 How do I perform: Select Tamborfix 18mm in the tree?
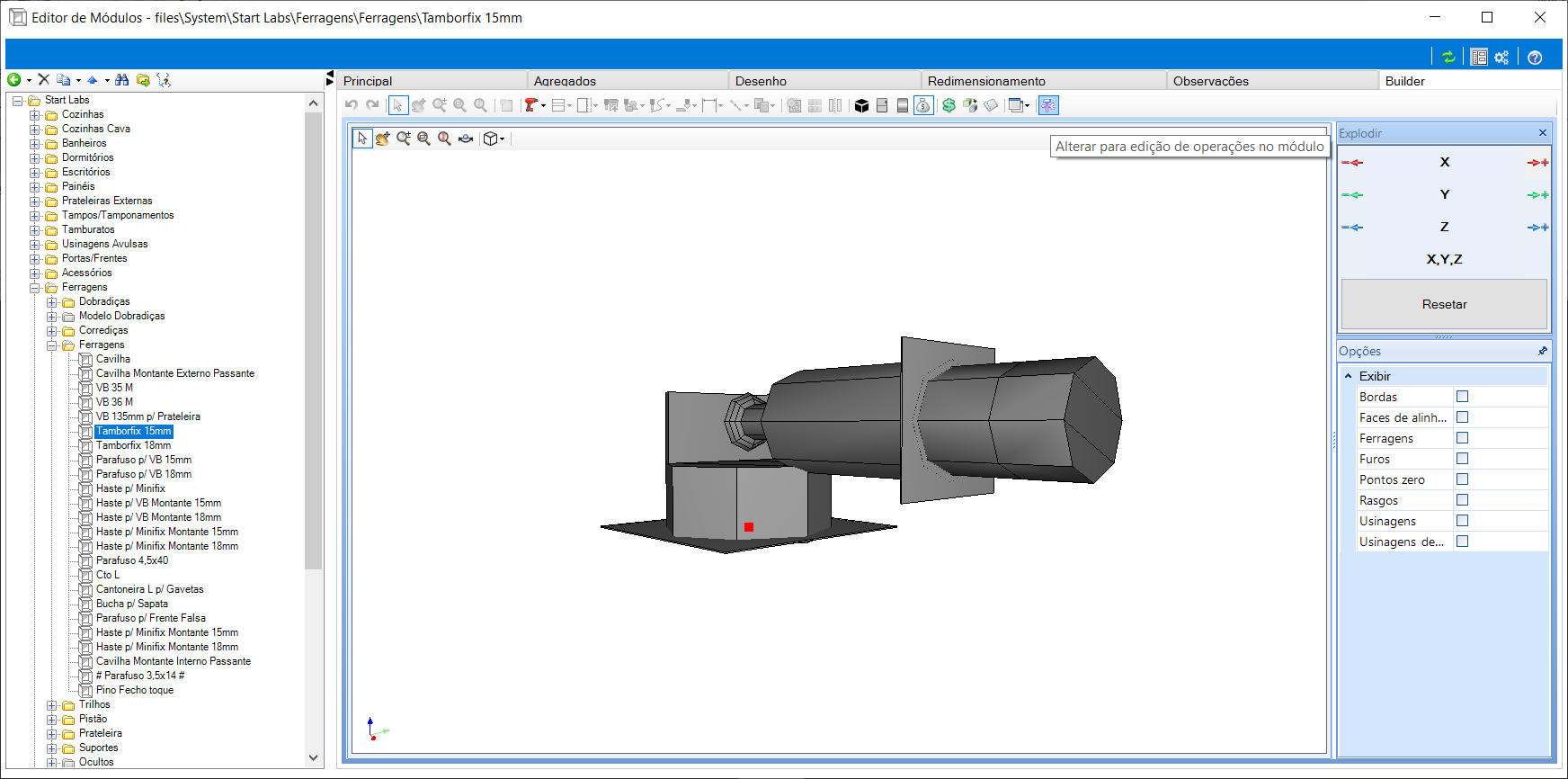point(133,445)
